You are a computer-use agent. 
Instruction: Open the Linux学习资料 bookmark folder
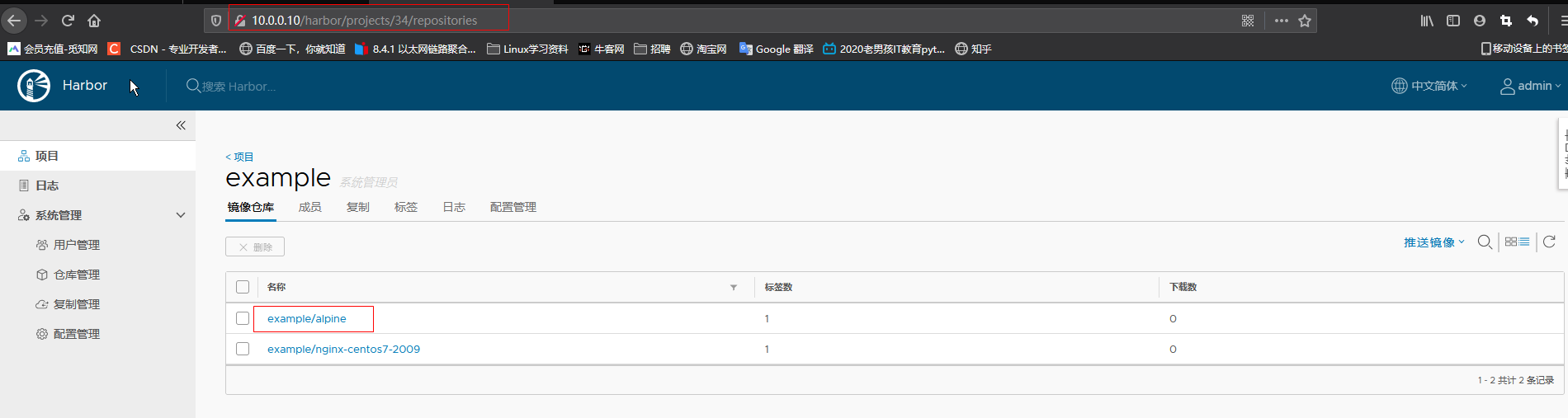click(x=527, y=49)
